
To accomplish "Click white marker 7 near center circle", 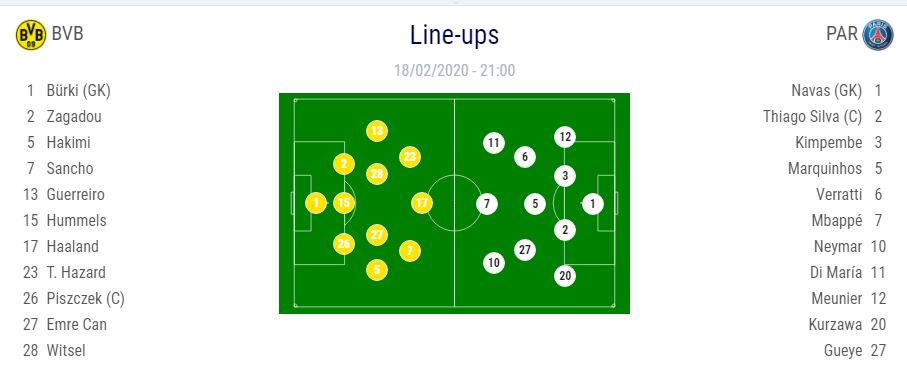I will (x=487, y=204).
